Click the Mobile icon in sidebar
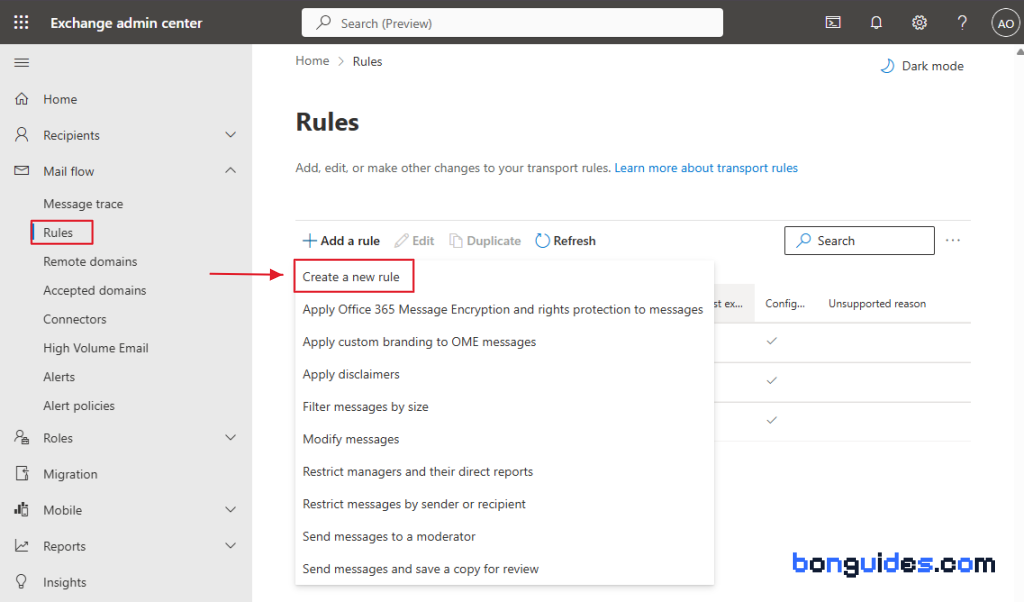Screen dimensions: 1024x602 click(22, 509)
